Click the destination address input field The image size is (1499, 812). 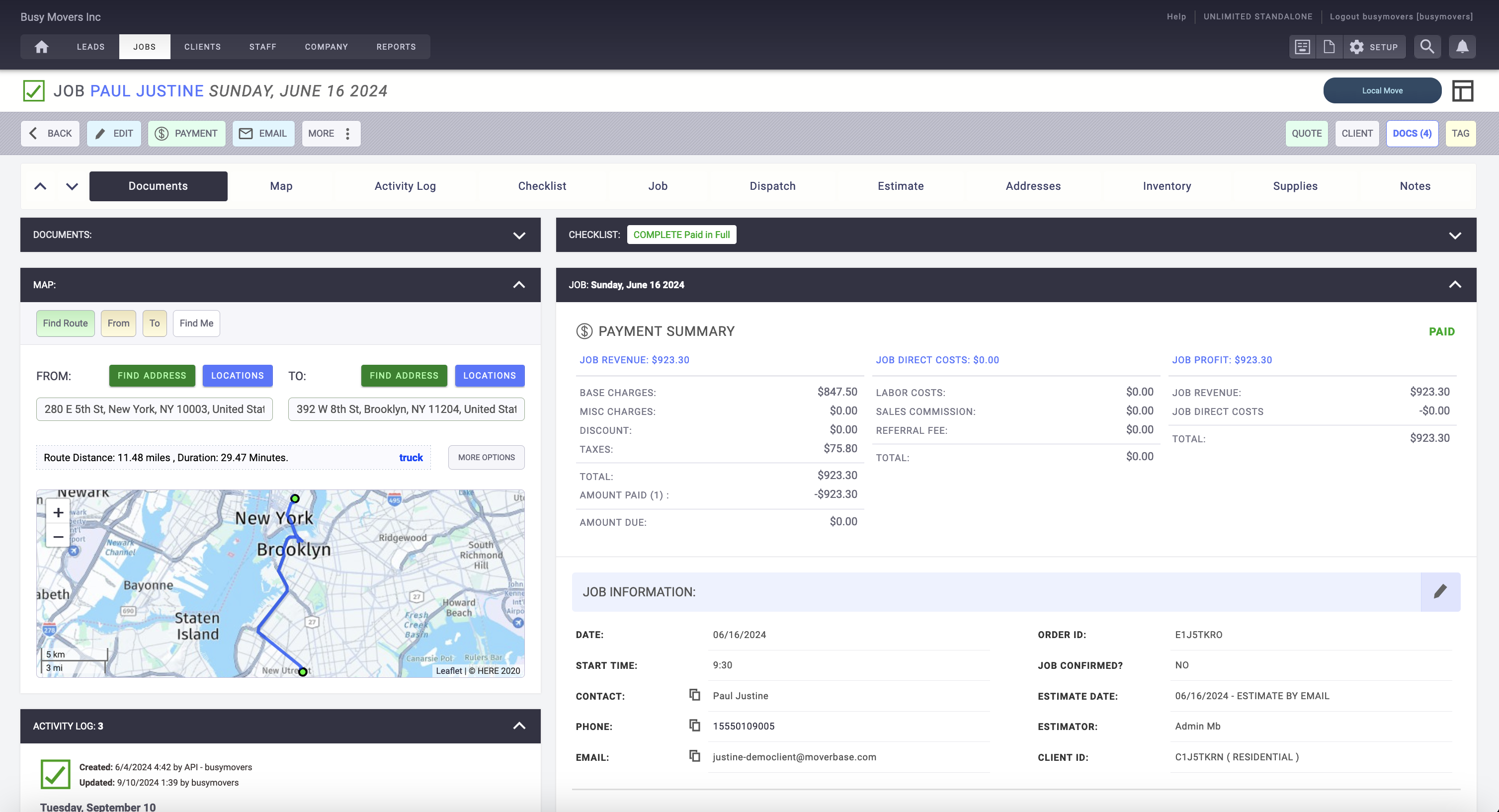[x=406, y=409]
